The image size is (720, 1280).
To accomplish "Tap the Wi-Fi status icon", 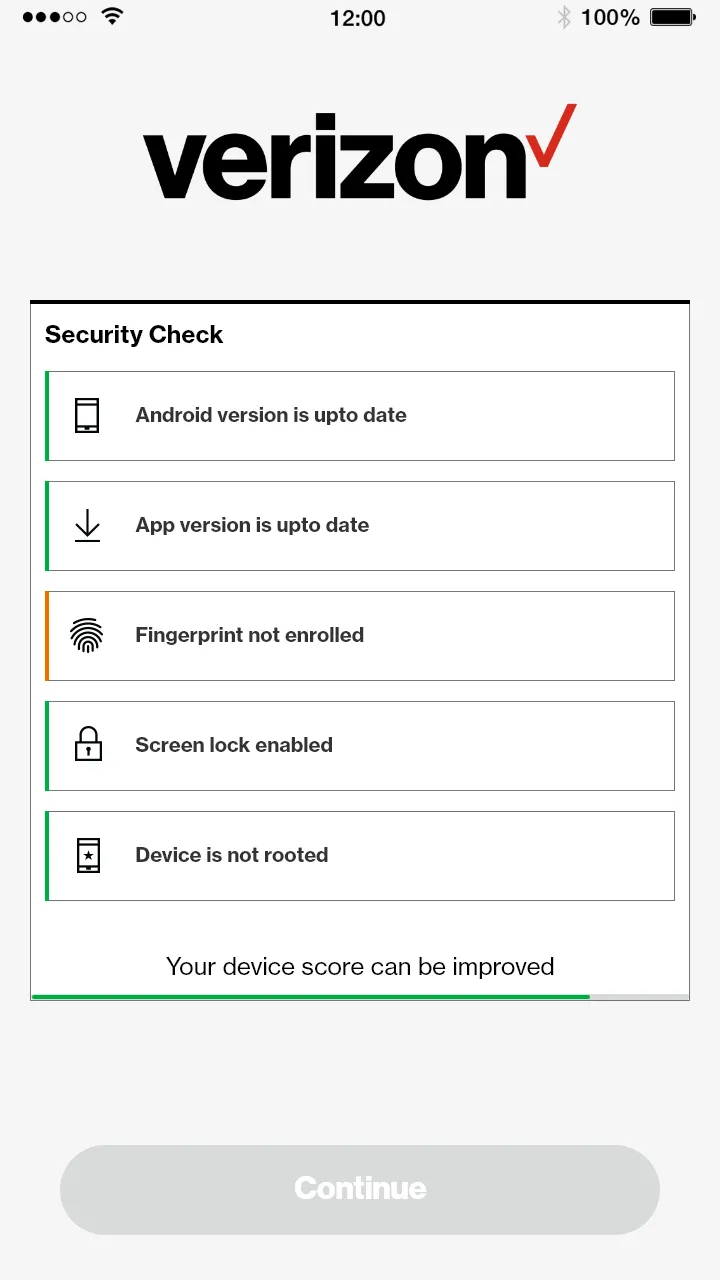I will coord(112,17).
